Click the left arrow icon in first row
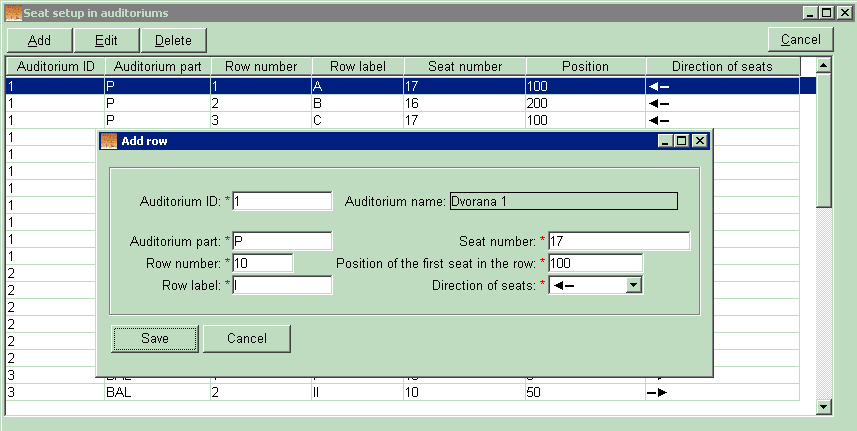857x431 pixels. coord(658,87)
